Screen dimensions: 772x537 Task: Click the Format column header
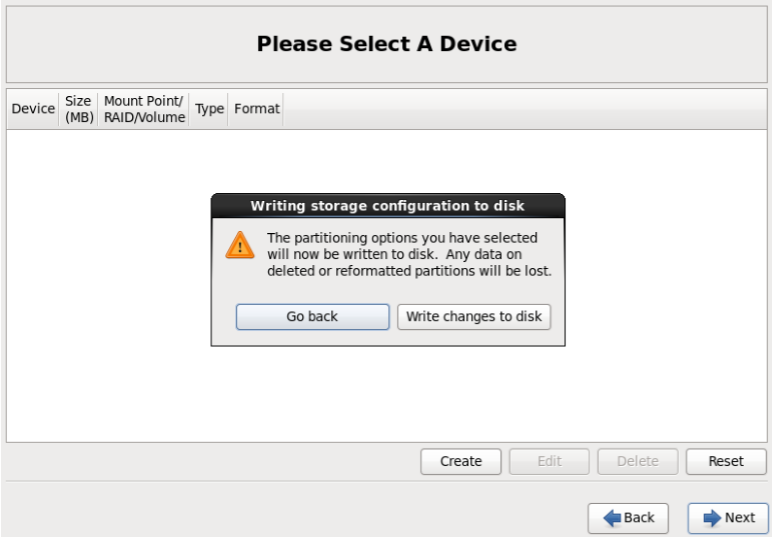coord(256,109)
